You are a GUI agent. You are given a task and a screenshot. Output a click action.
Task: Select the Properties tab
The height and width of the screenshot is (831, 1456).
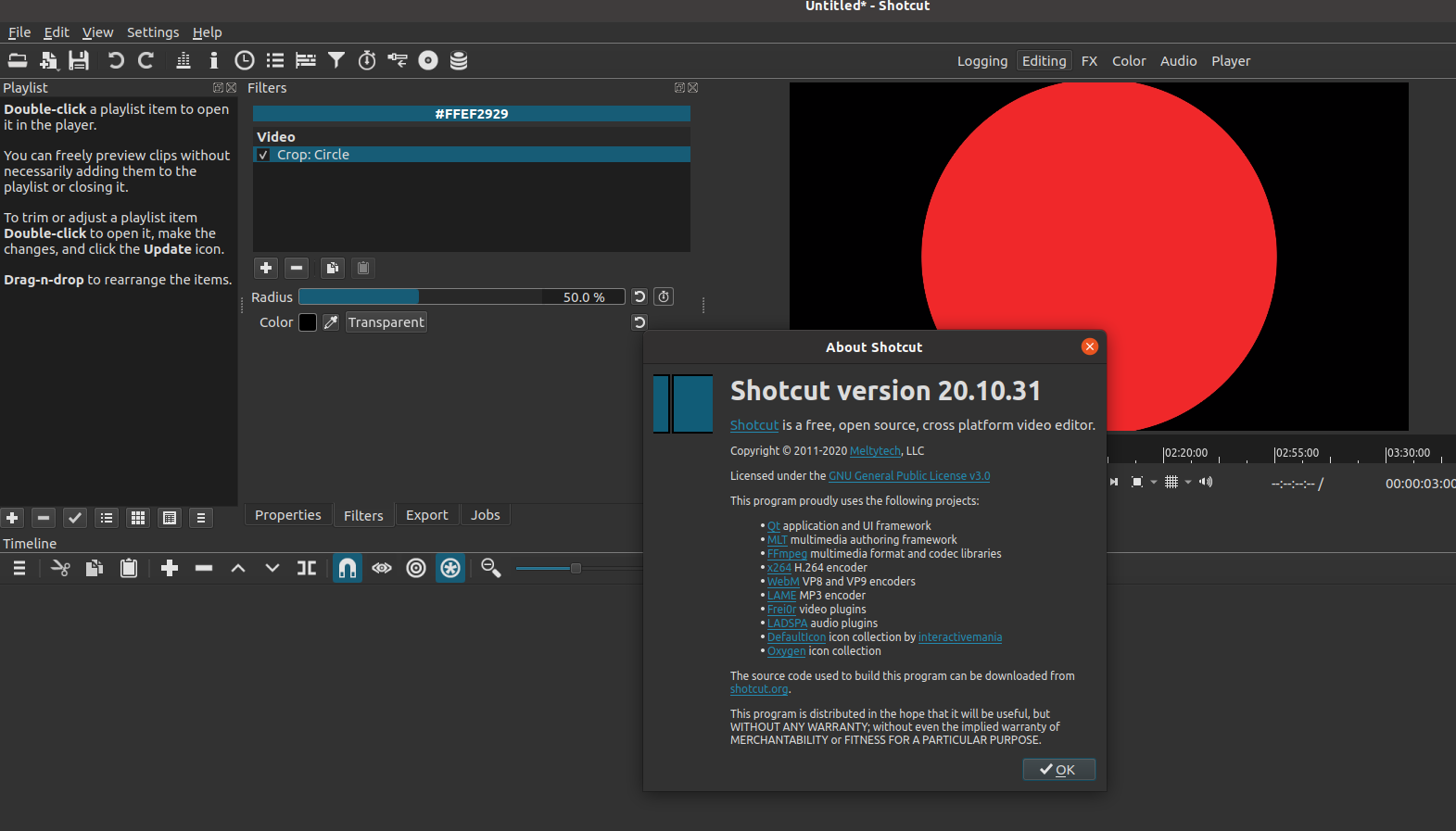coord(288,515)
